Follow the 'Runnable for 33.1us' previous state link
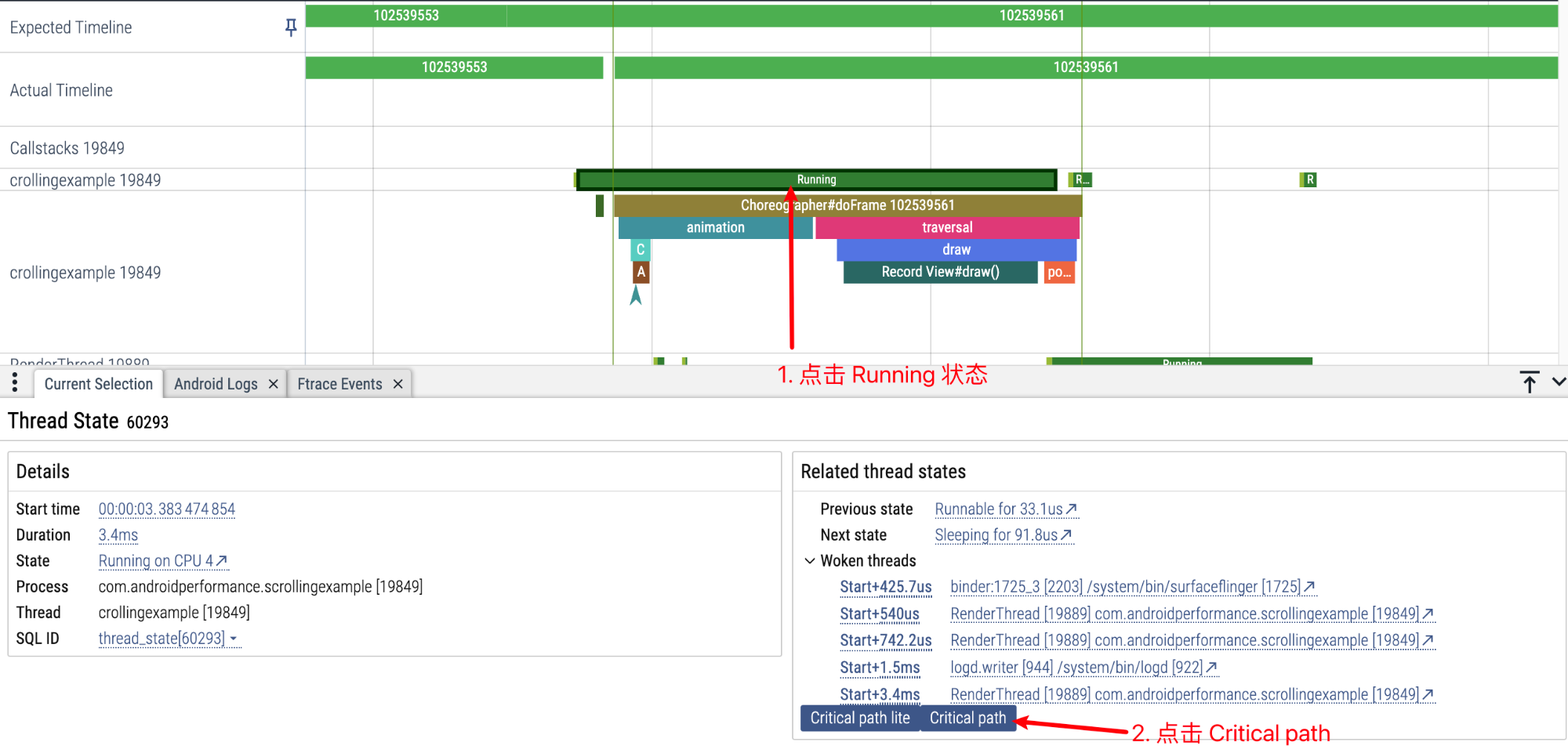Viewport: 1568px width, 753px height. click(1005, 509)
